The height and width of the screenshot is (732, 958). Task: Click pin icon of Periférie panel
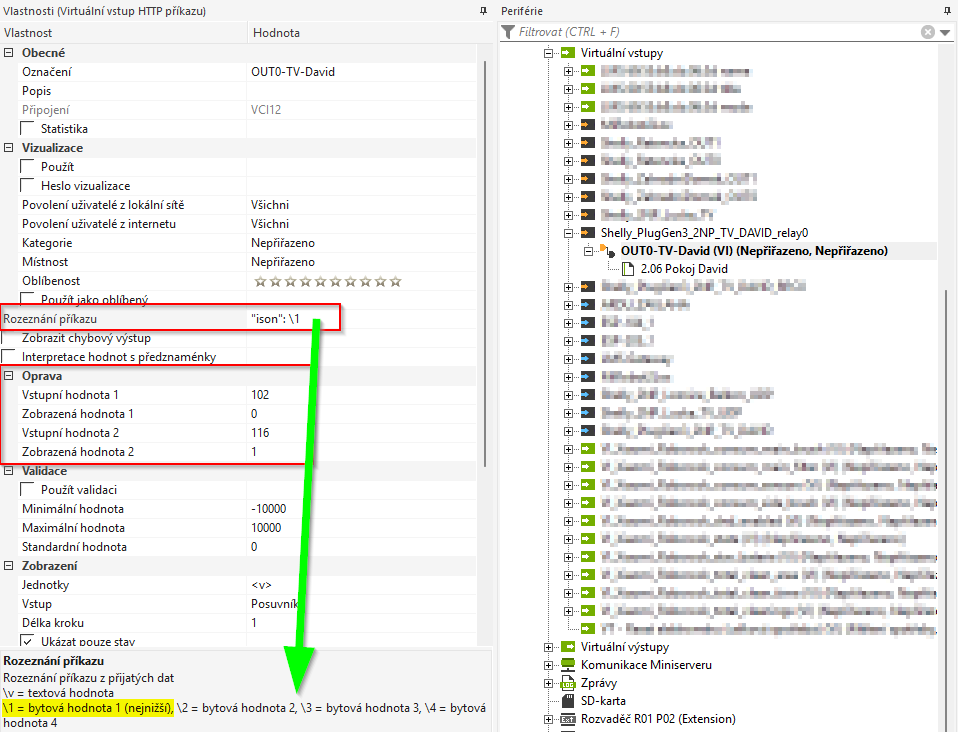tap(946, 10)
